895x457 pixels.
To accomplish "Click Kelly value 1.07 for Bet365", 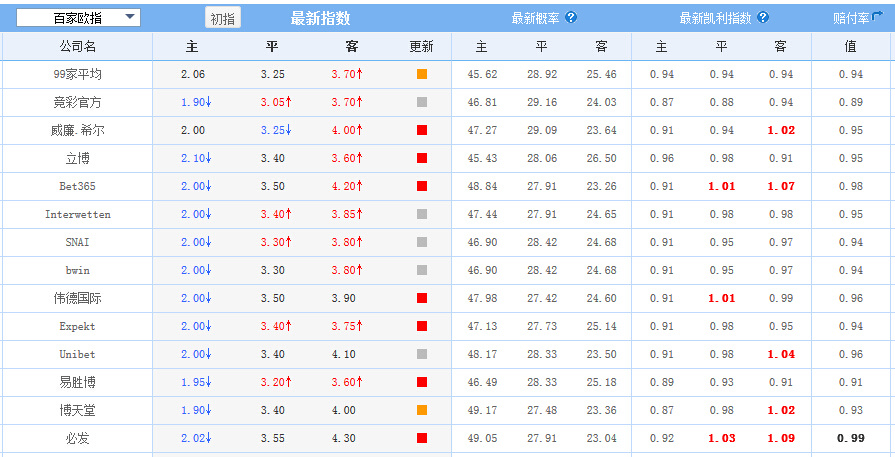I will point(781,186).
